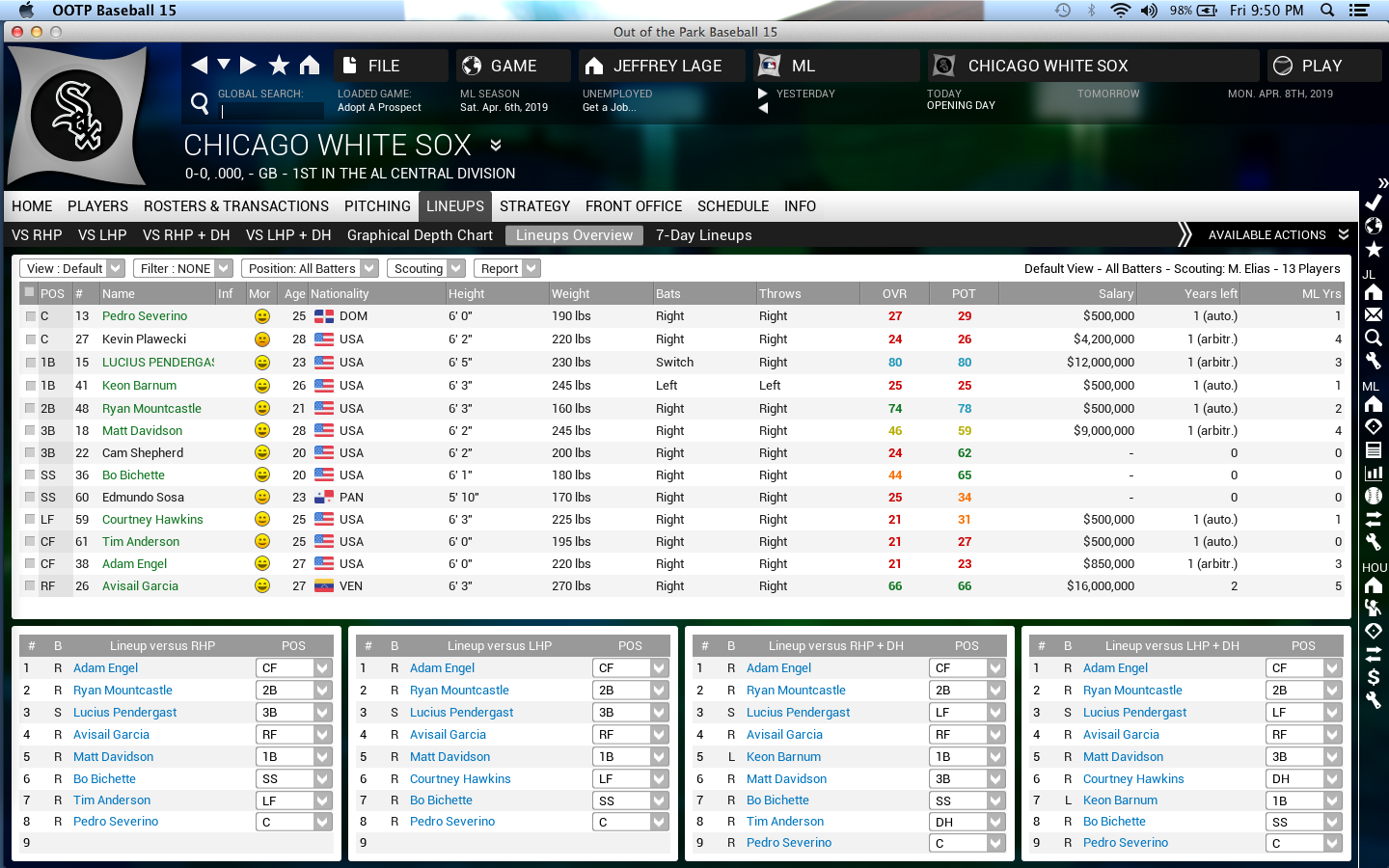Check the box for Ryan Mountcastle row
Viewport: 1389px width, 868px height.
click(x=30, y=409)
